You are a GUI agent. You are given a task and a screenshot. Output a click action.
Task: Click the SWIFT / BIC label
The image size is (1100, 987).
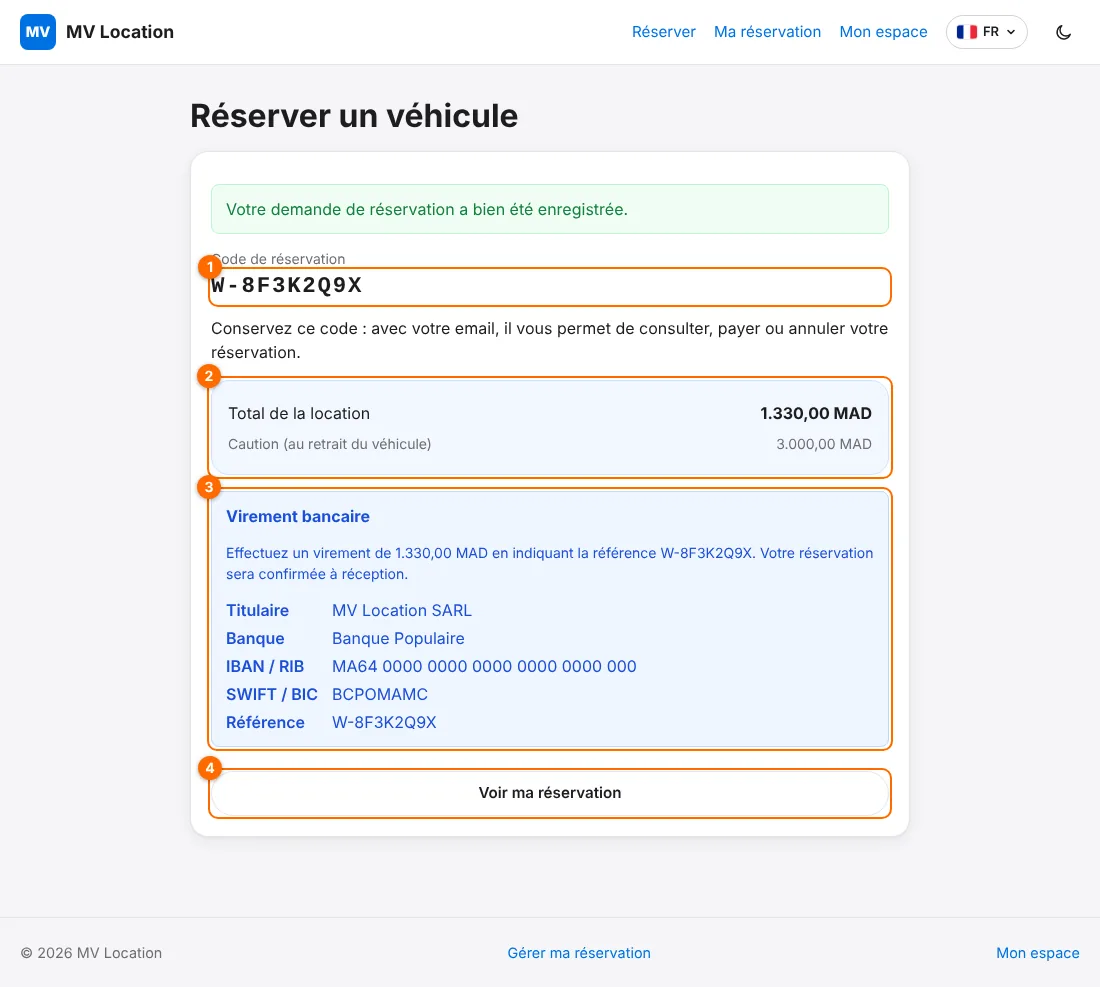(x=271, y=694)
